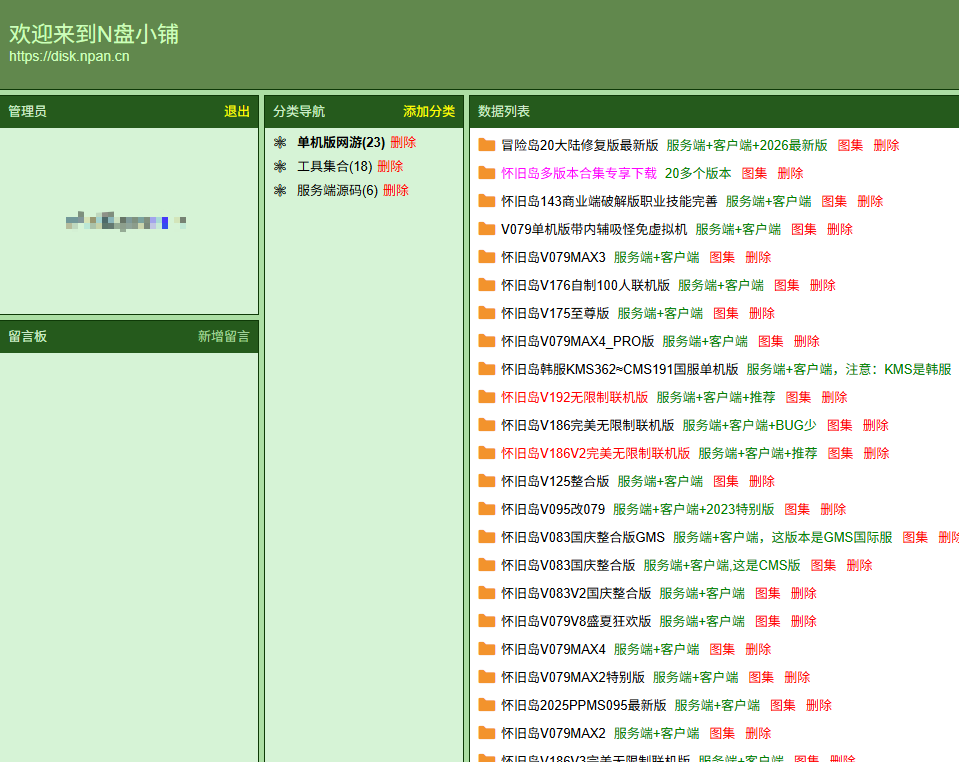Open 怀旧岛V175至尊版 entry

click(x=555, y=313)
